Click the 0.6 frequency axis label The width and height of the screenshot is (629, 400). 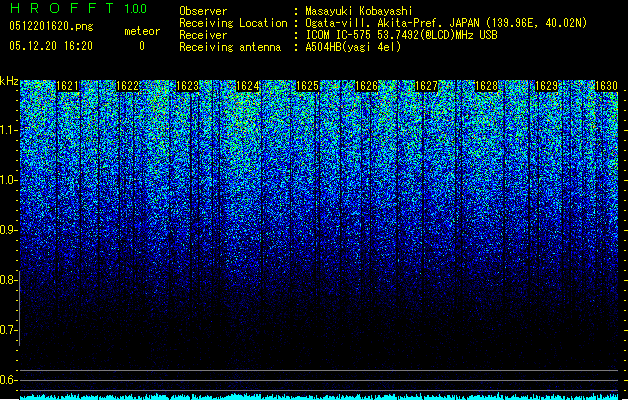tap(7, 380)
